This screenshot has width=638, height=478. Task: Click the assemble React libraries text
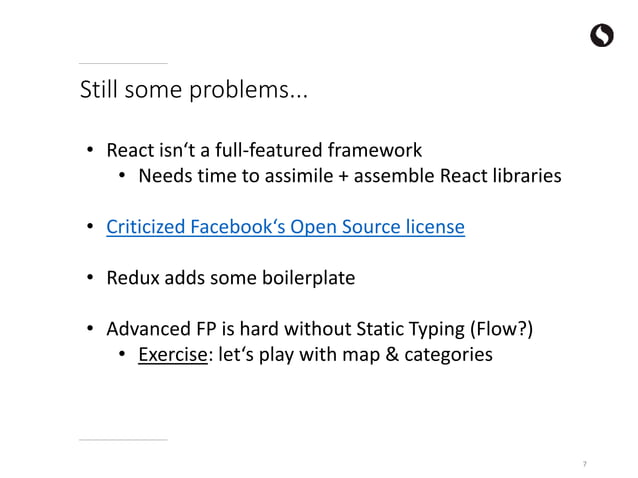point(458,176)
